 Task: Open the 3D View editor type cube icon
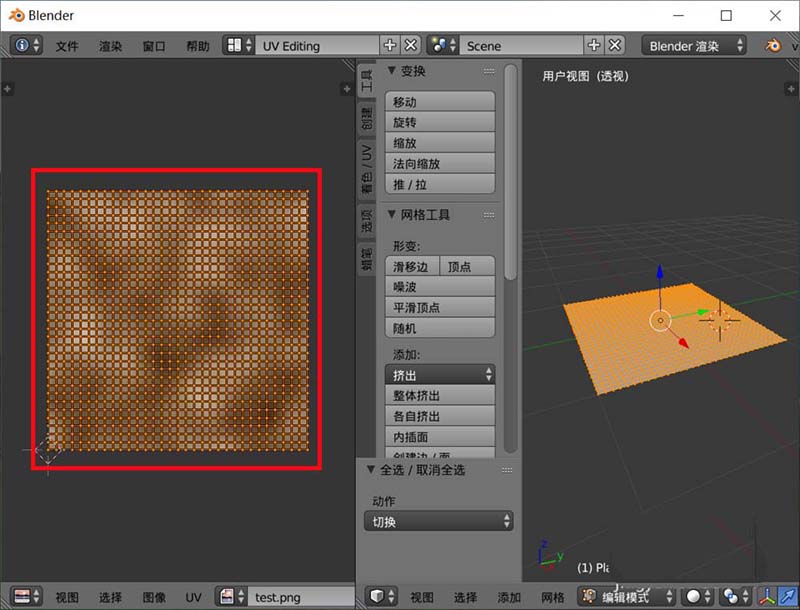tap(381, 596)
